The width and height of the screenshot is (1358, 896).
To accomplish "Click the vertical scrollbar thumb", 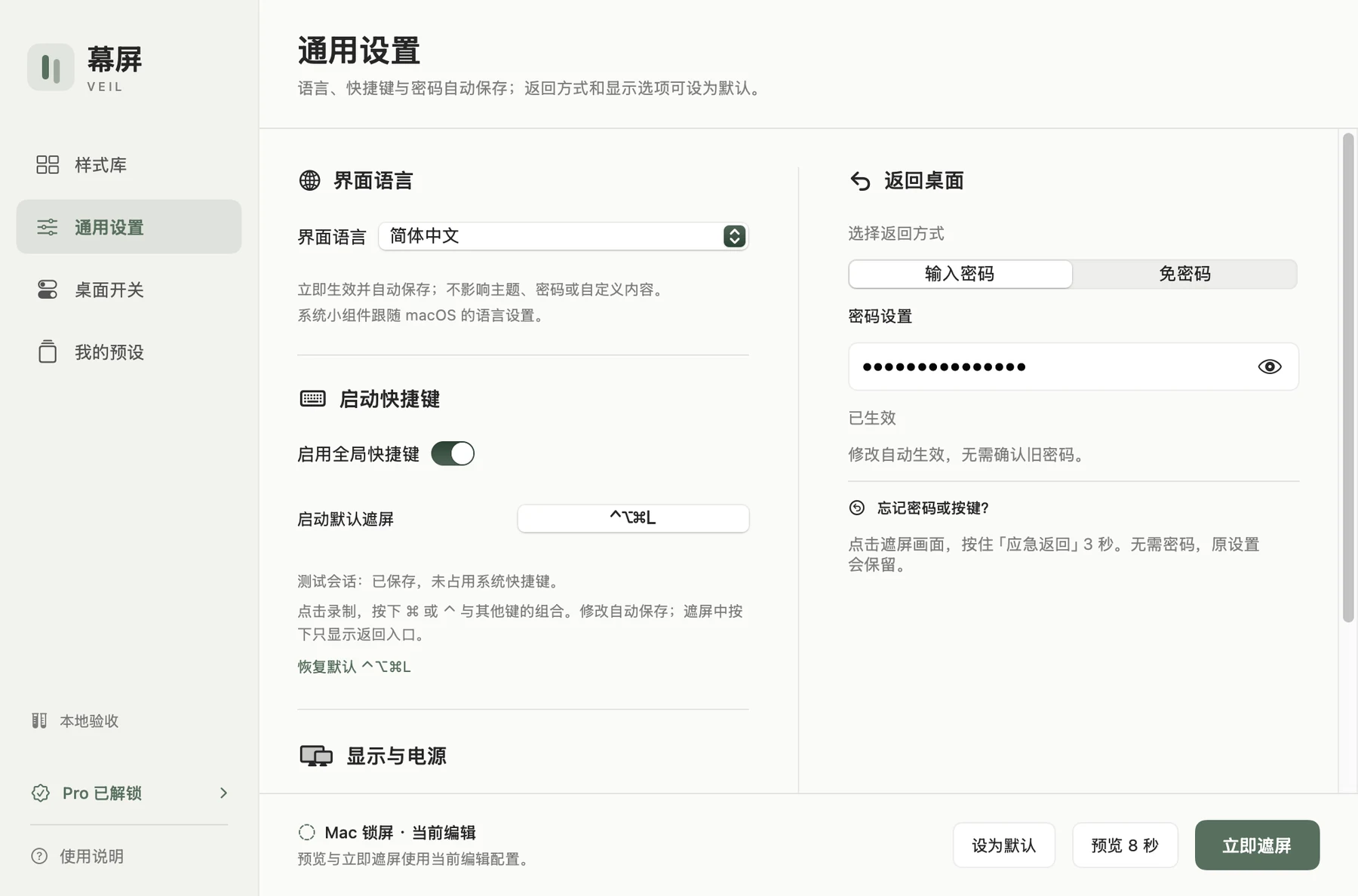I will [1348, 377].
